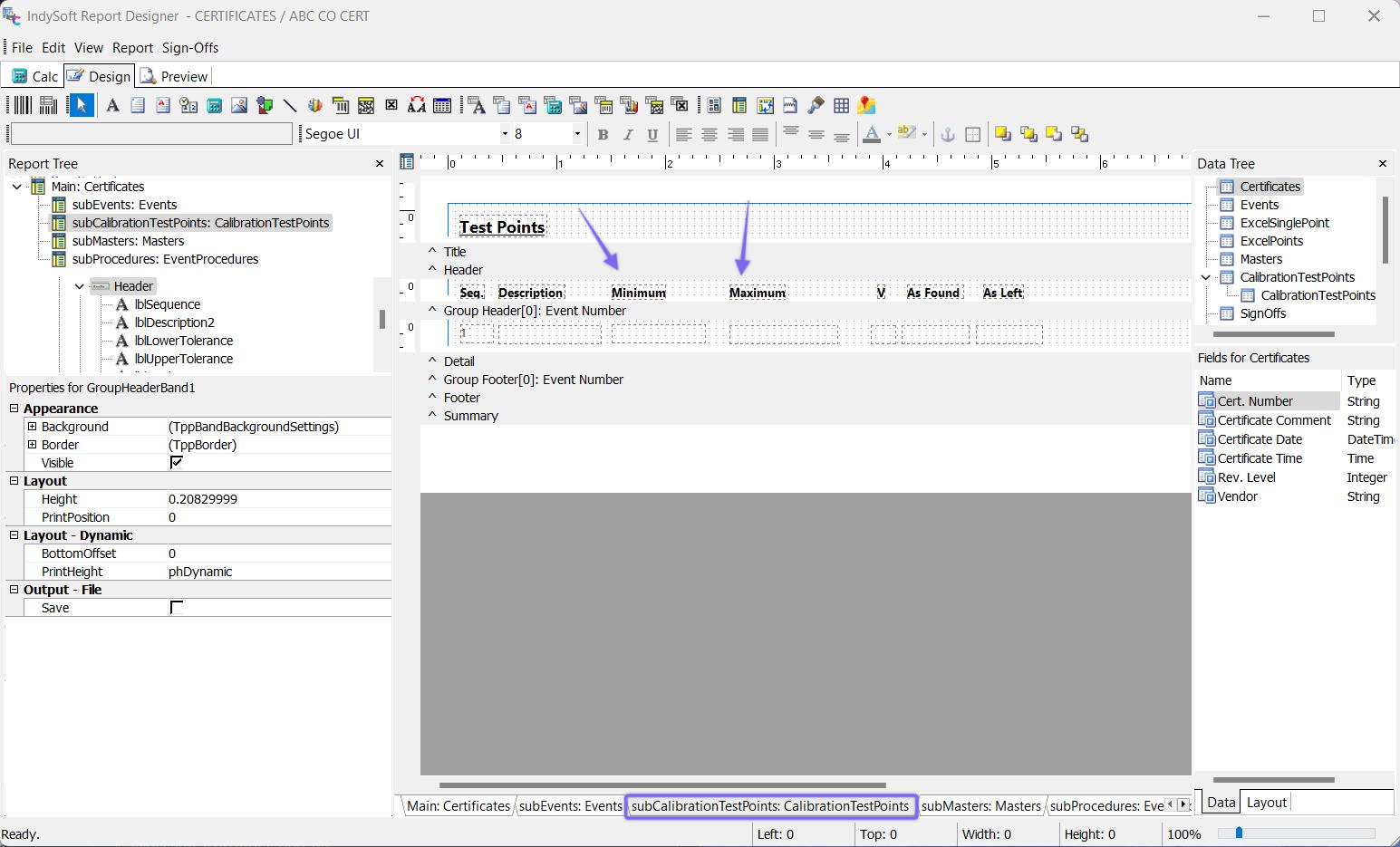Select the Label text tool
Screen dimensions: 1400x847
point(112,106)
